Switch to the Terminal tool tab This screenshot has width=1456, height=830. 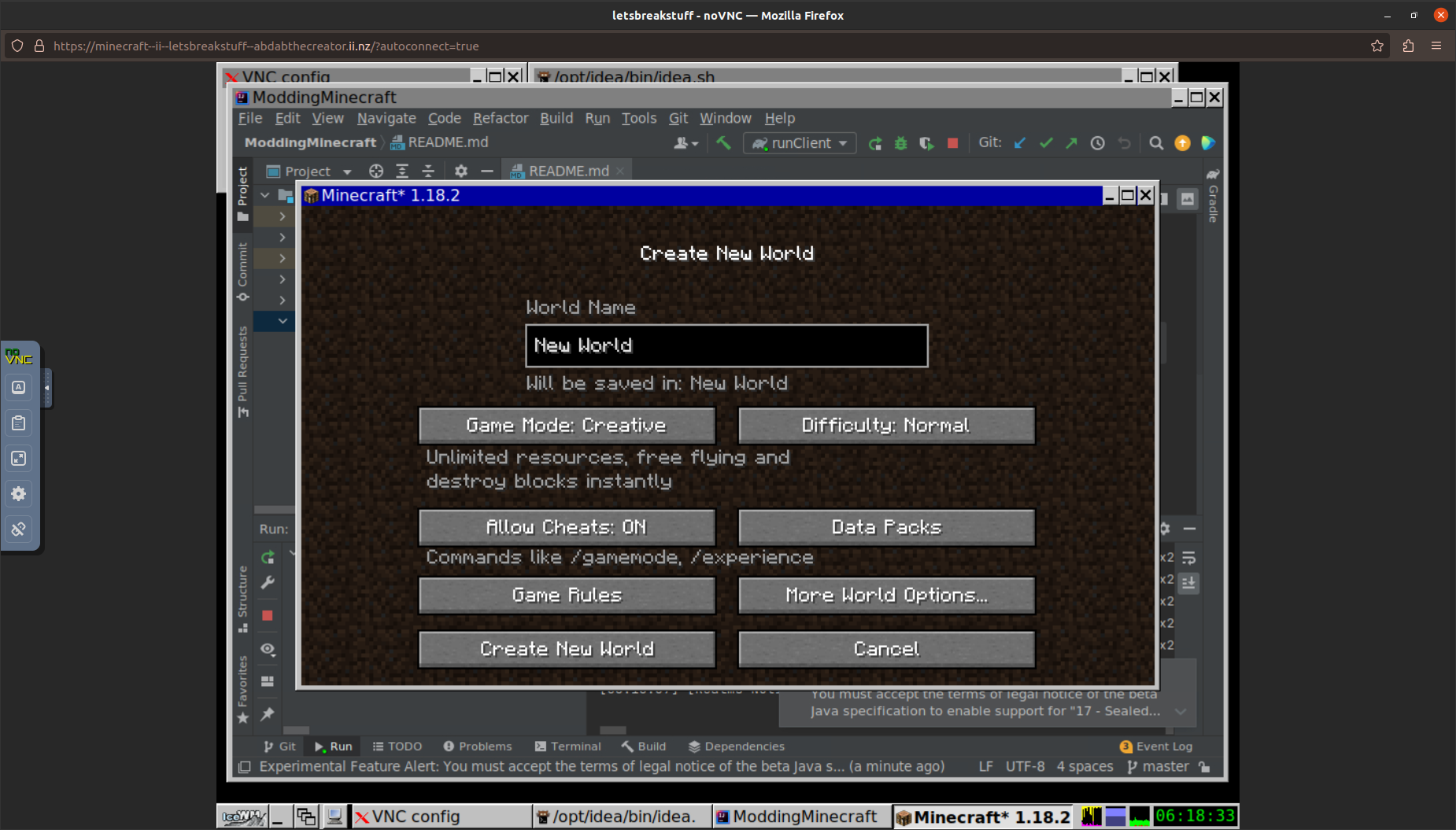pos(567,747)
